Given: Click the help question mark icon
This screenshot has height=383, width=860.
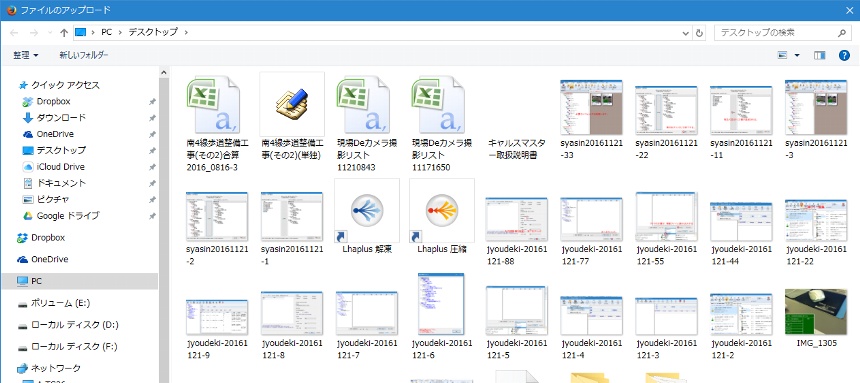Looking at the screenshot, I should pyautogui.click(x=845, y=55).
